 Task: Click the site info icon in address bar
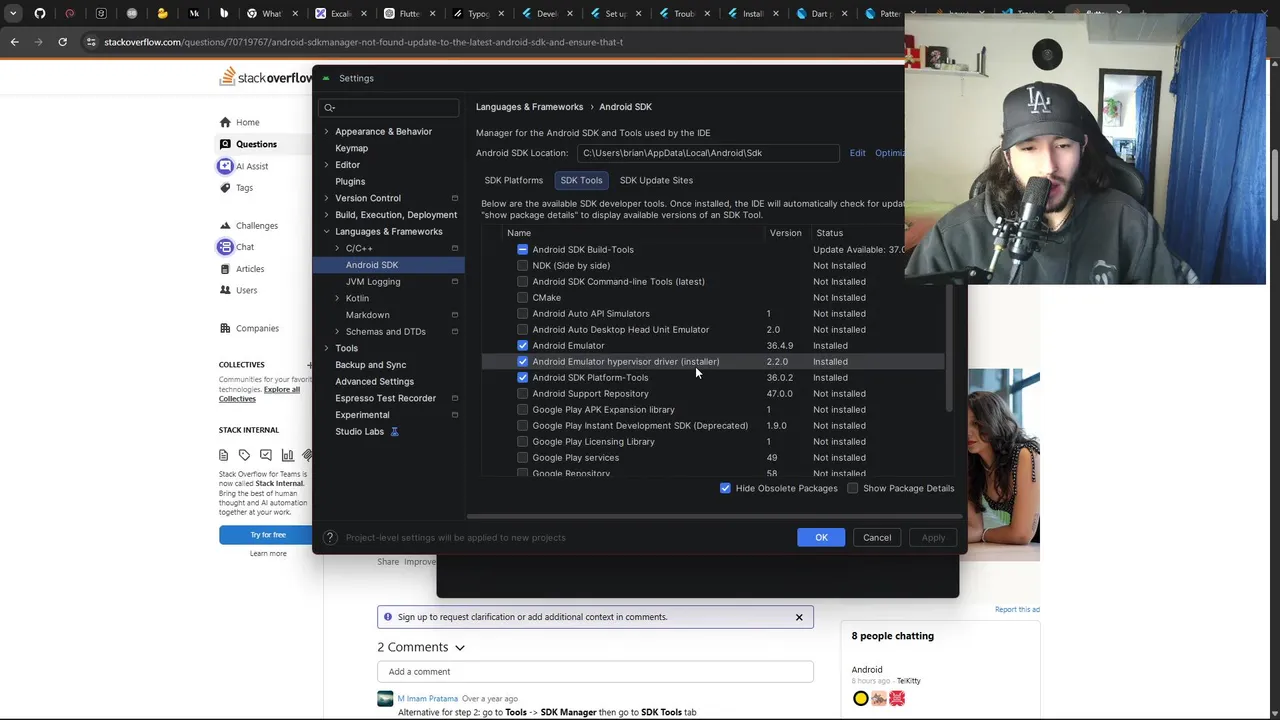(x=91, y=42)
